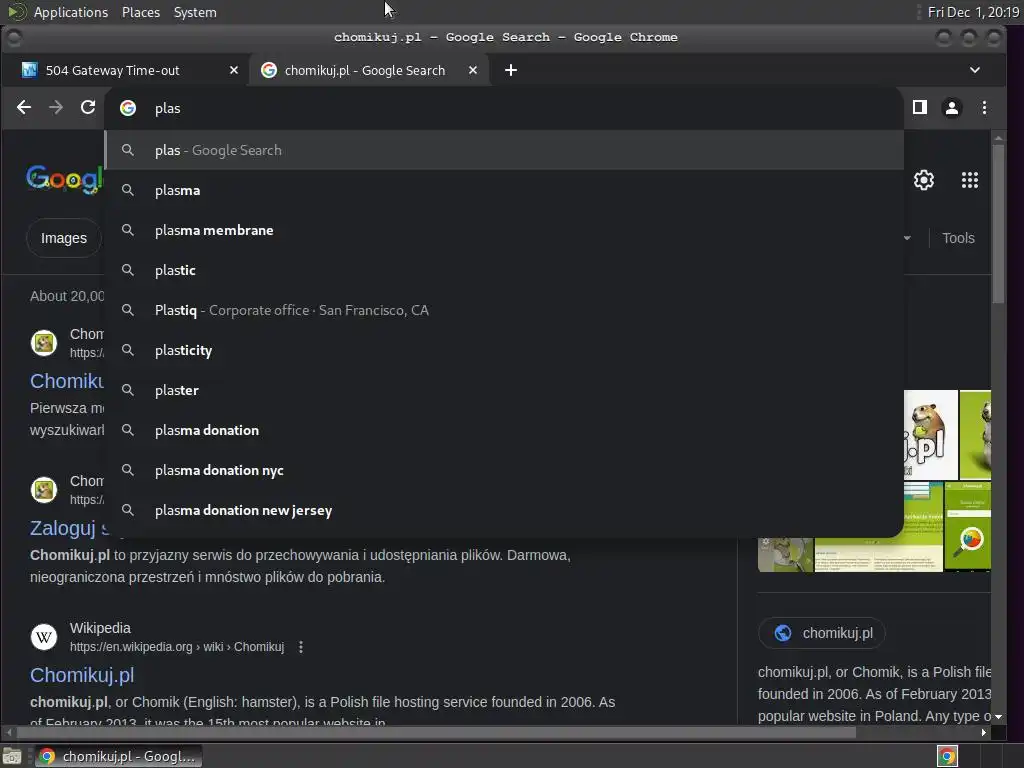
Task: Open a new tab with plus button
Action: tap(511, 70)
